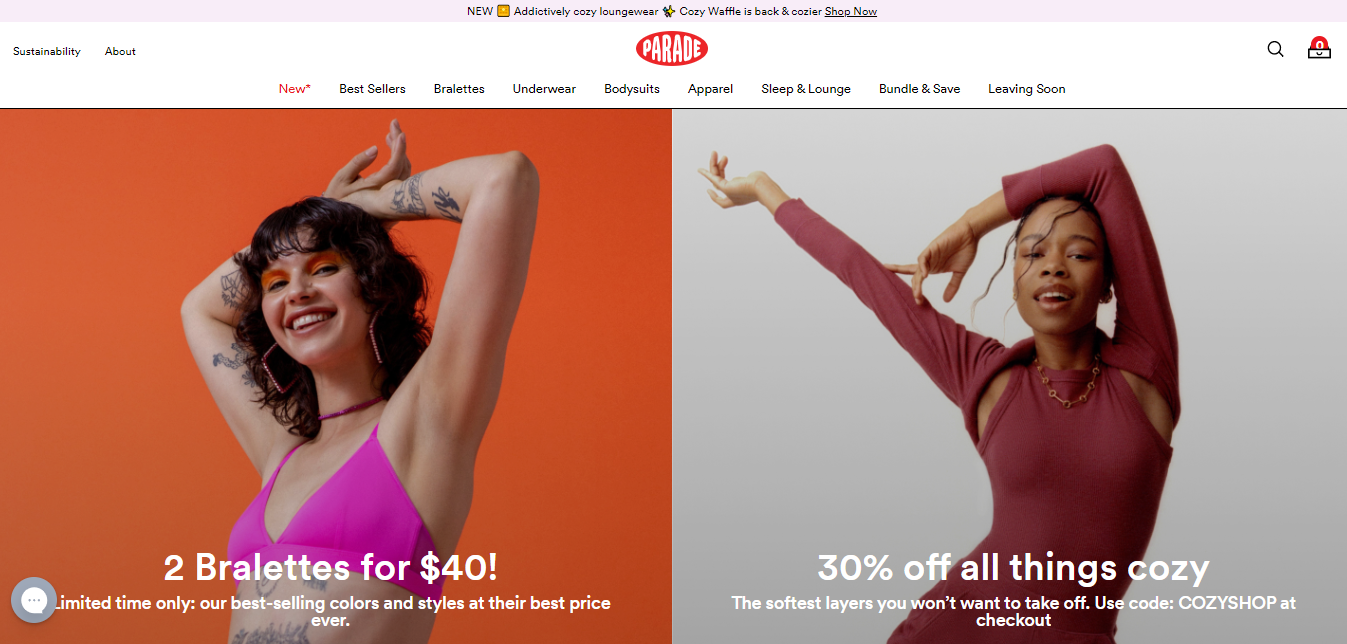View Leaving Soon items

[1027, 89]
